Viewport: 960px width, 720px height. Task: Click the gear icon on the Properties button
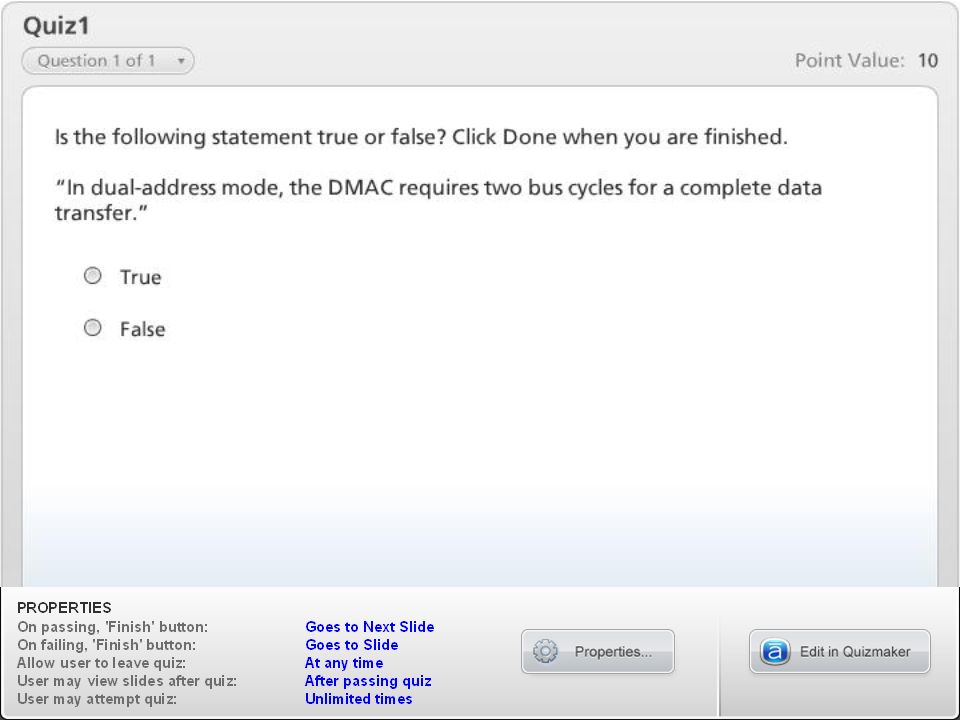[545, 651]
